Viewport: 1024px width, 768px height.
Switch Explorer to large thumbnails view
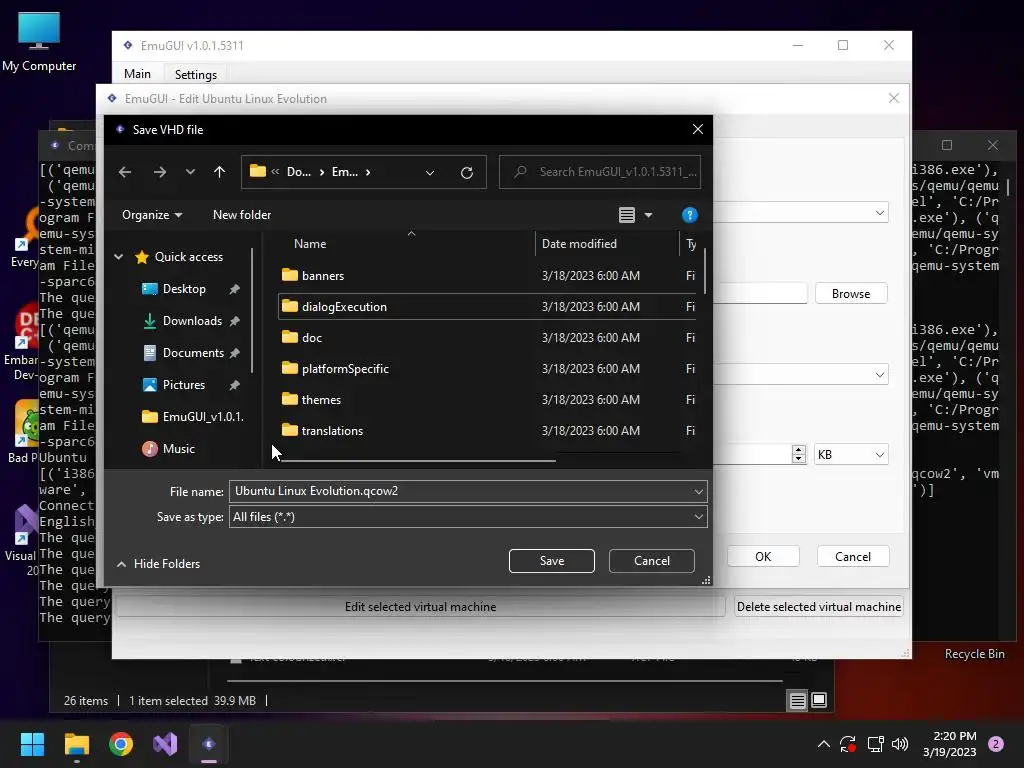pos(819,701)
